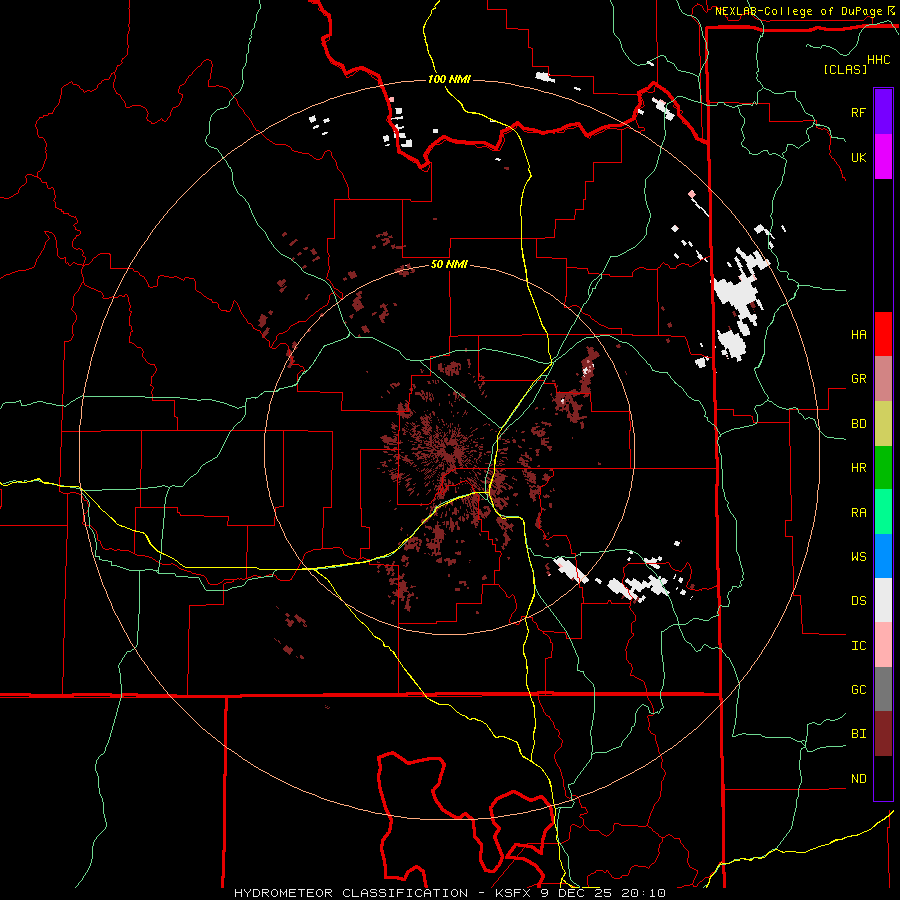Click the Hydrometeor Classification KSFX title text
The height and width of the screenshot is (900, 900).
449,893
